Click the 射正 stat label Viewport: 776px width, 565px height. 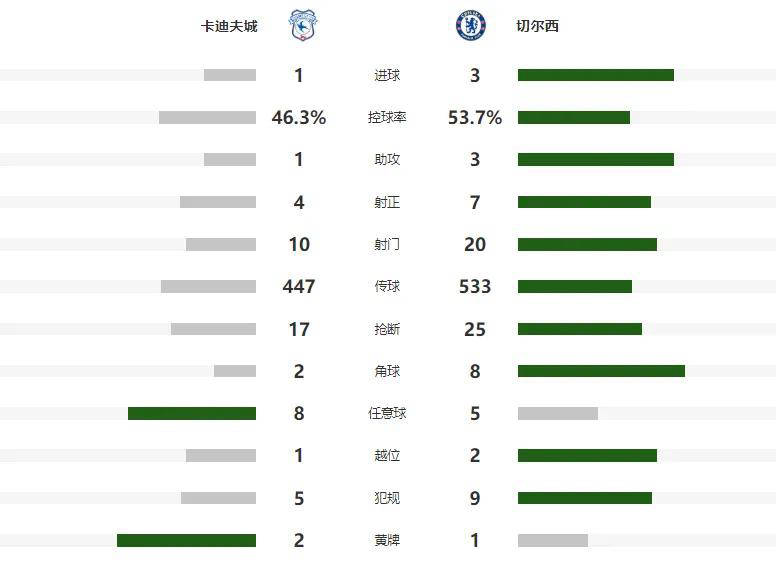click(x=387, y=202)
